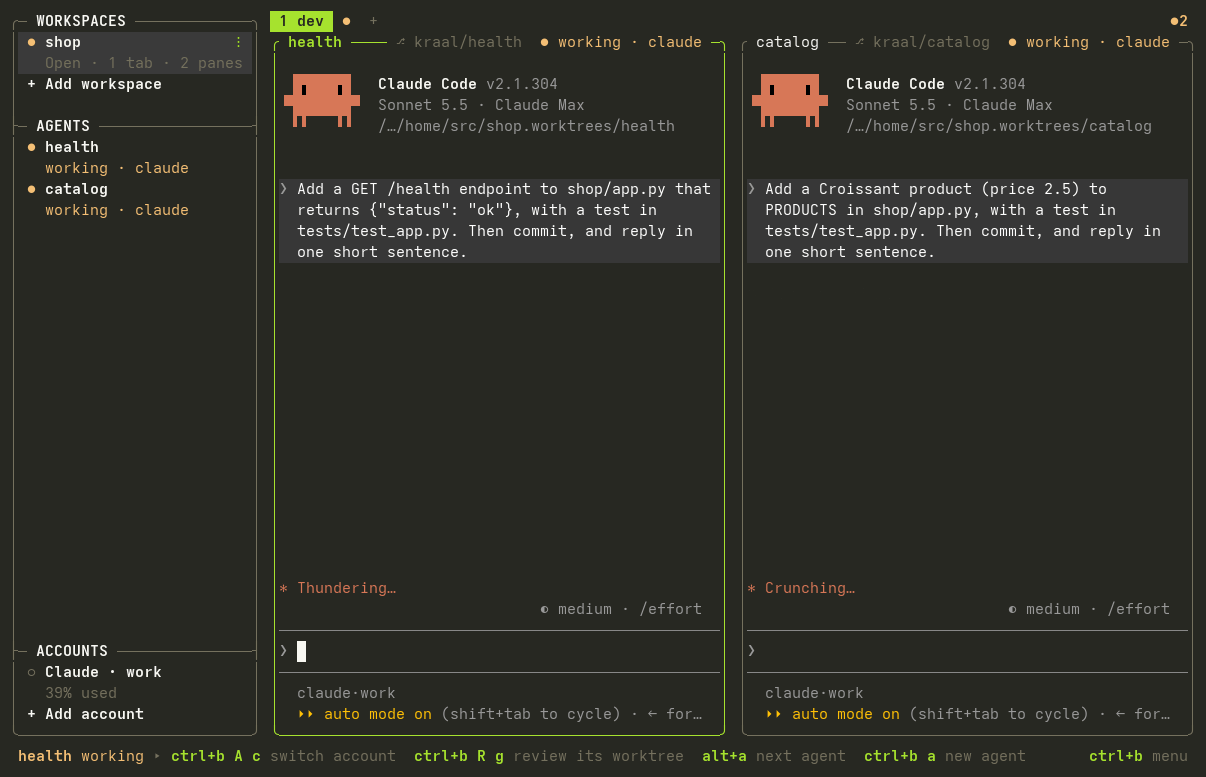This screenshot has width=1206, height=777.
Task: Click Open · 1 tab · 2 panes summary
Action: [x=144, y=63]
